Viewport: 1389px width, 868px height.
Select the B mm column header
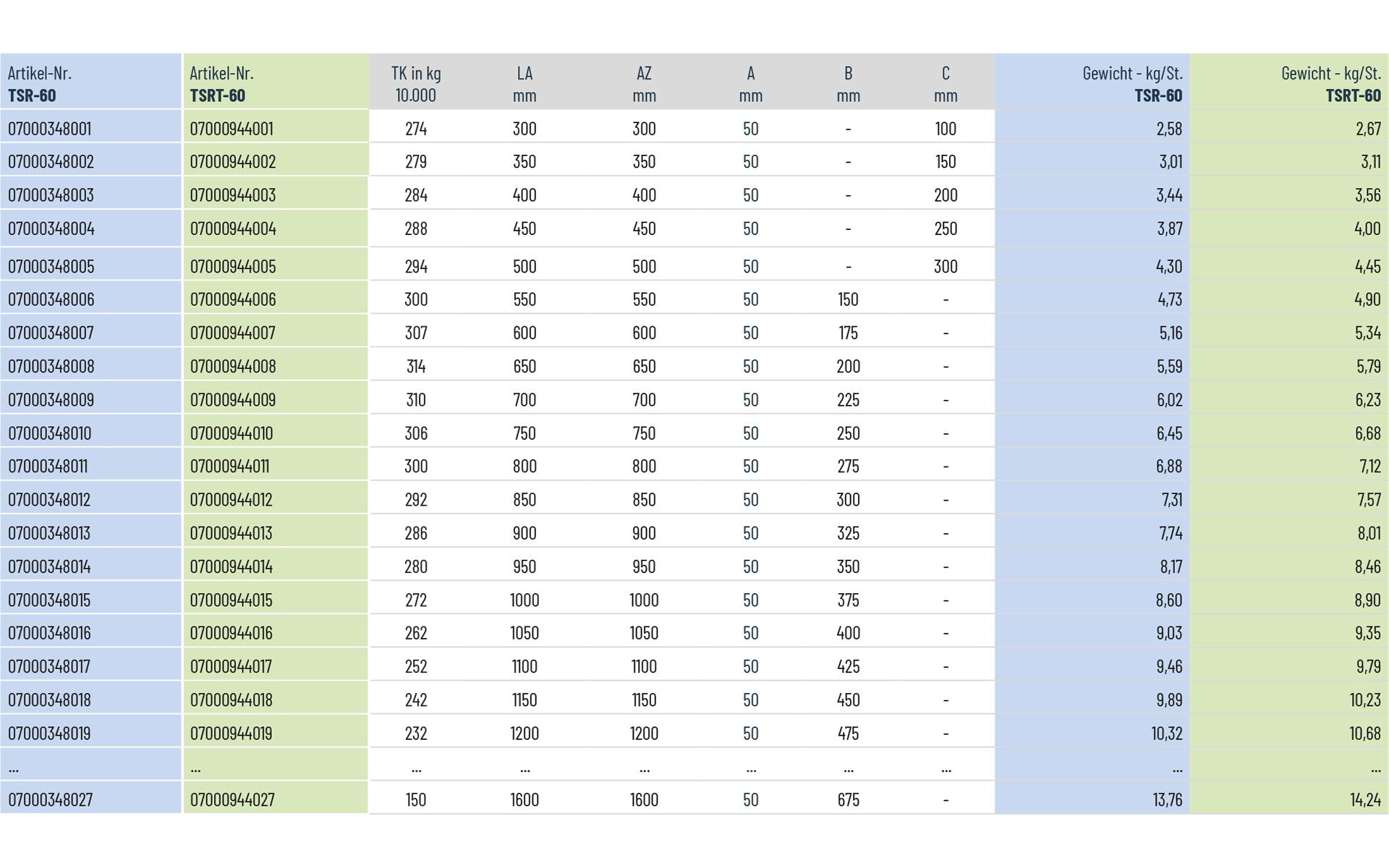pyautogui.click(x=849, y=84)
